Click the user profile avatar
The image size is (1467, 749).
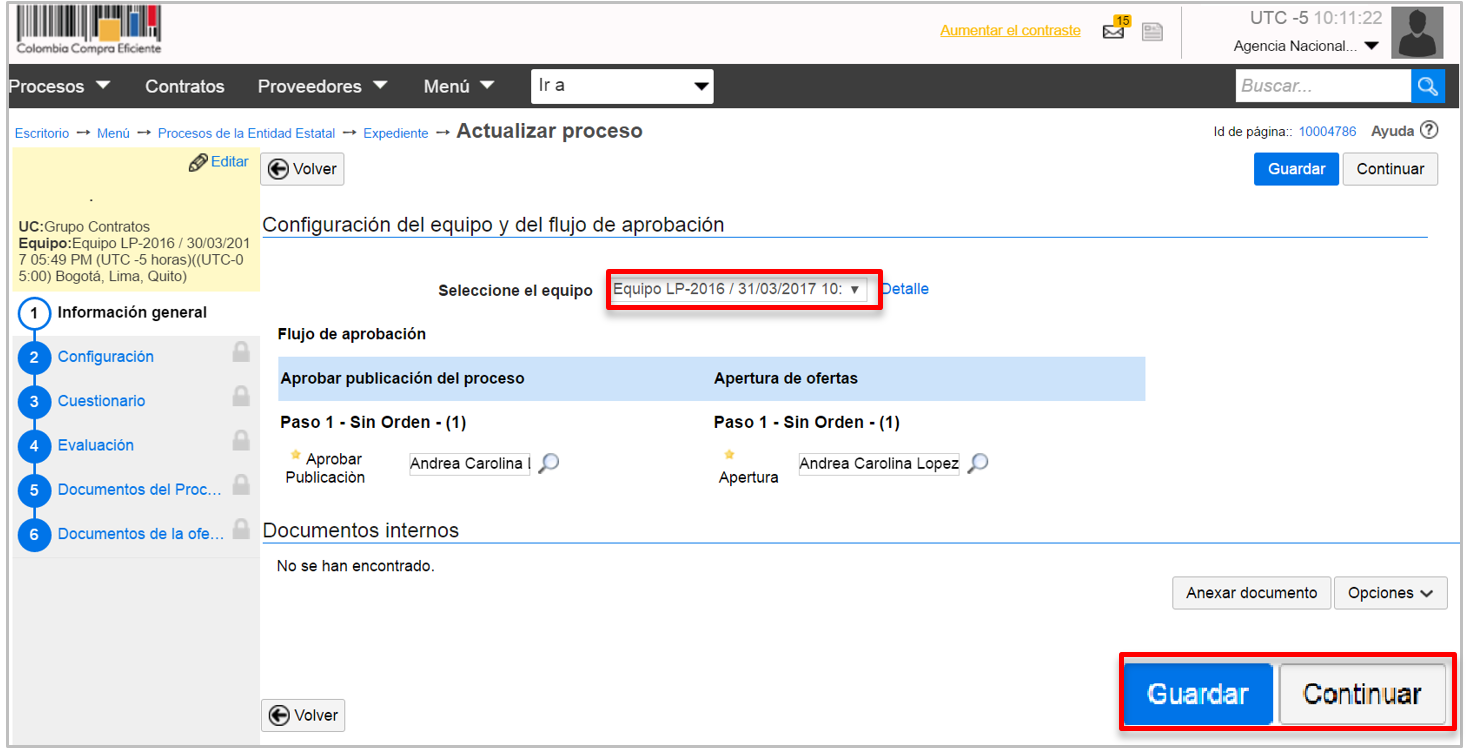click(x=1417, y=33)
